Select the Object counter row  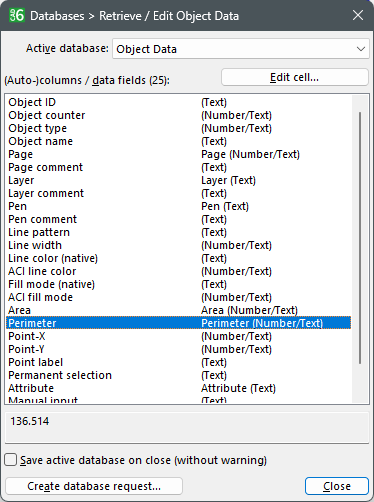[179, 115]
